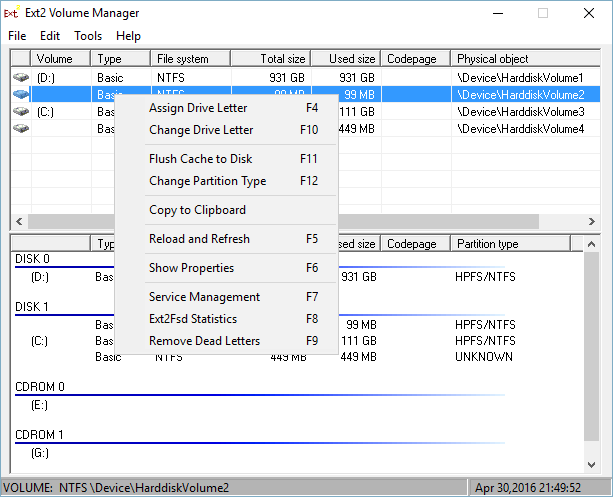
Task: Open the Edit menu
Action: pyautogui.click(x=50, y=36)
